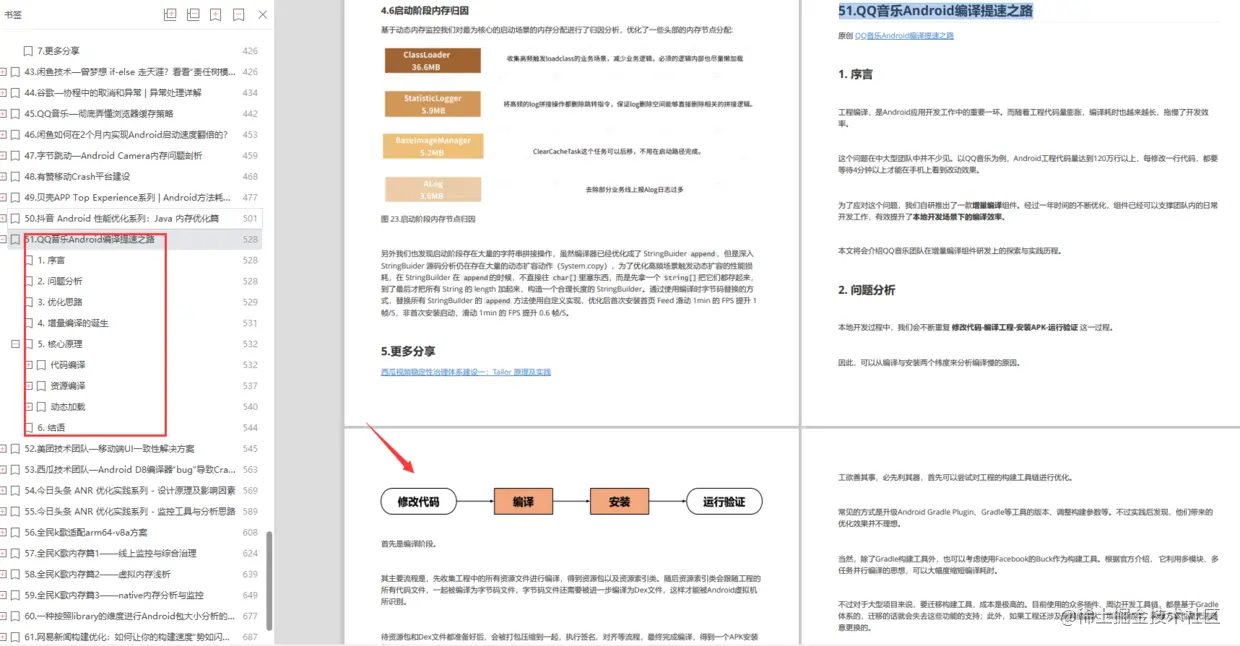Expand the 43.闲鱼技术 bookmark node
1240x646 pixels.
[3, 72]
